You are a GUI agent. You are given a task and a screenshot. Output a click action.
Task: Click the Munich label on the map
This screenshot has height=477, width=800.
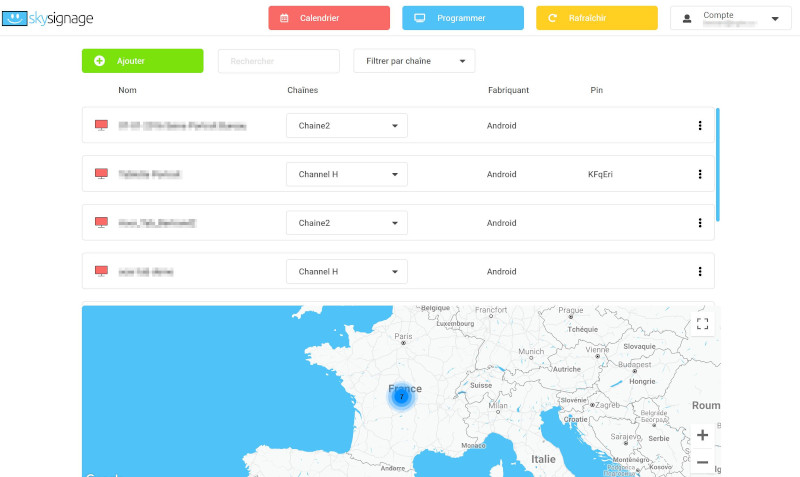[531, 352]
